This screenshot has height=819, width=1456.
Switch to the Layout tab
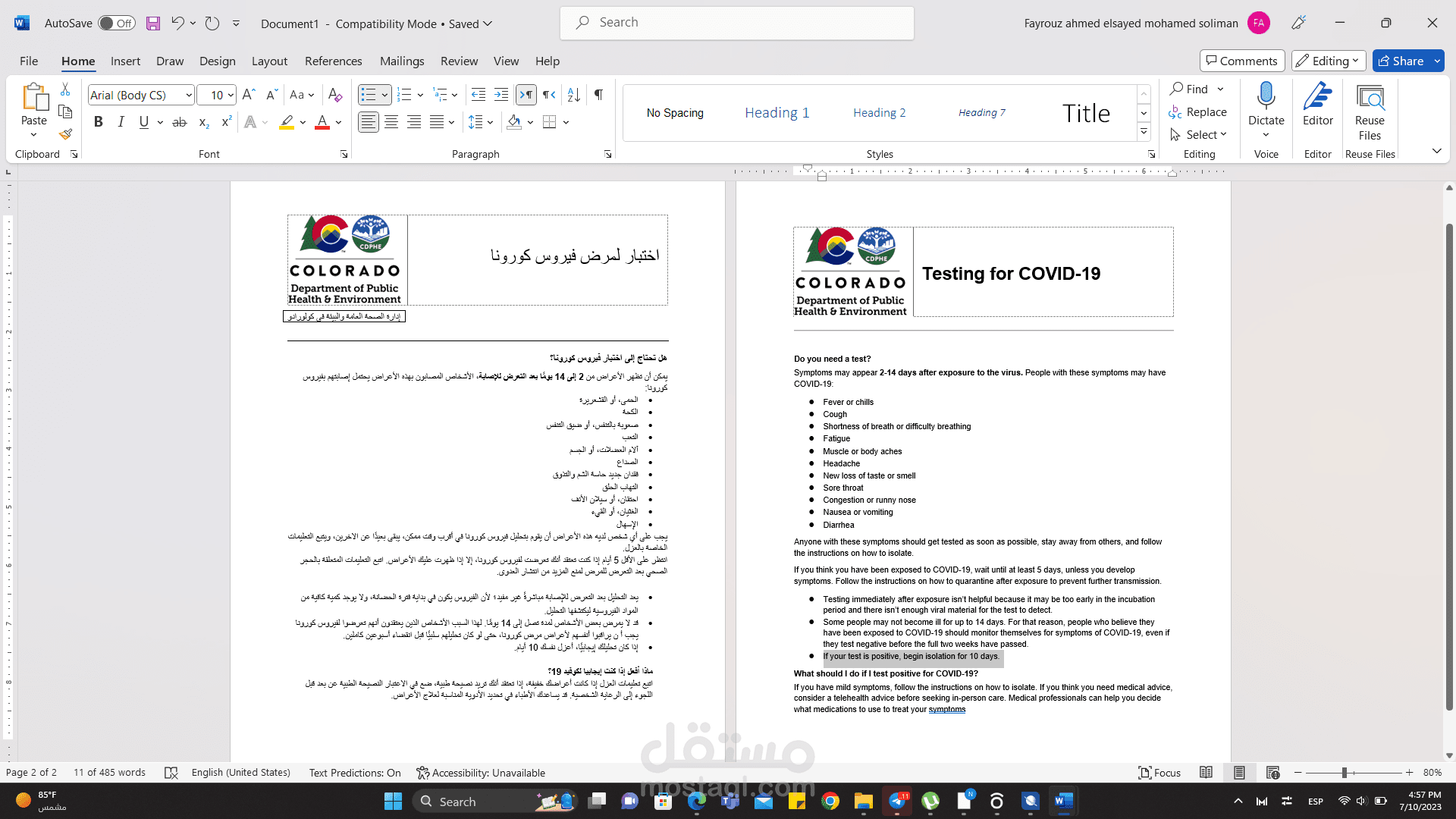269,61
